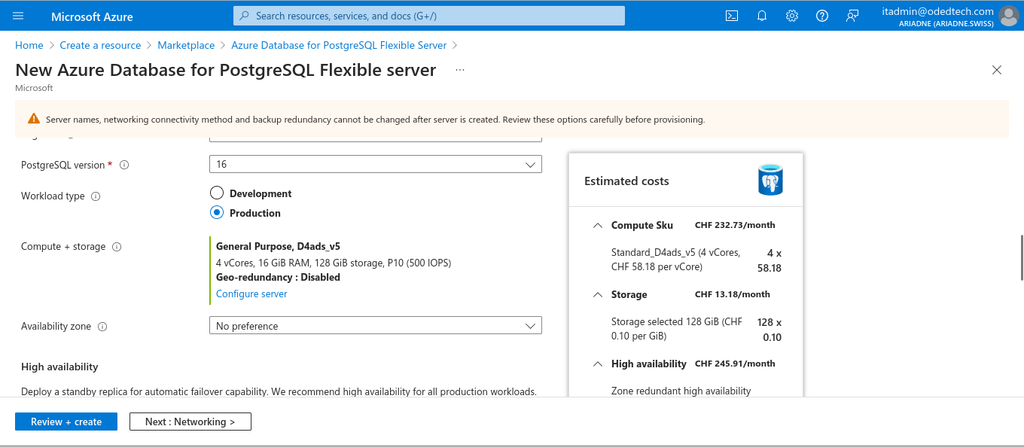The height and width of the screenshot is (447, 1024).
Task: Select the Production workload type
Action: tap(216, 213)
